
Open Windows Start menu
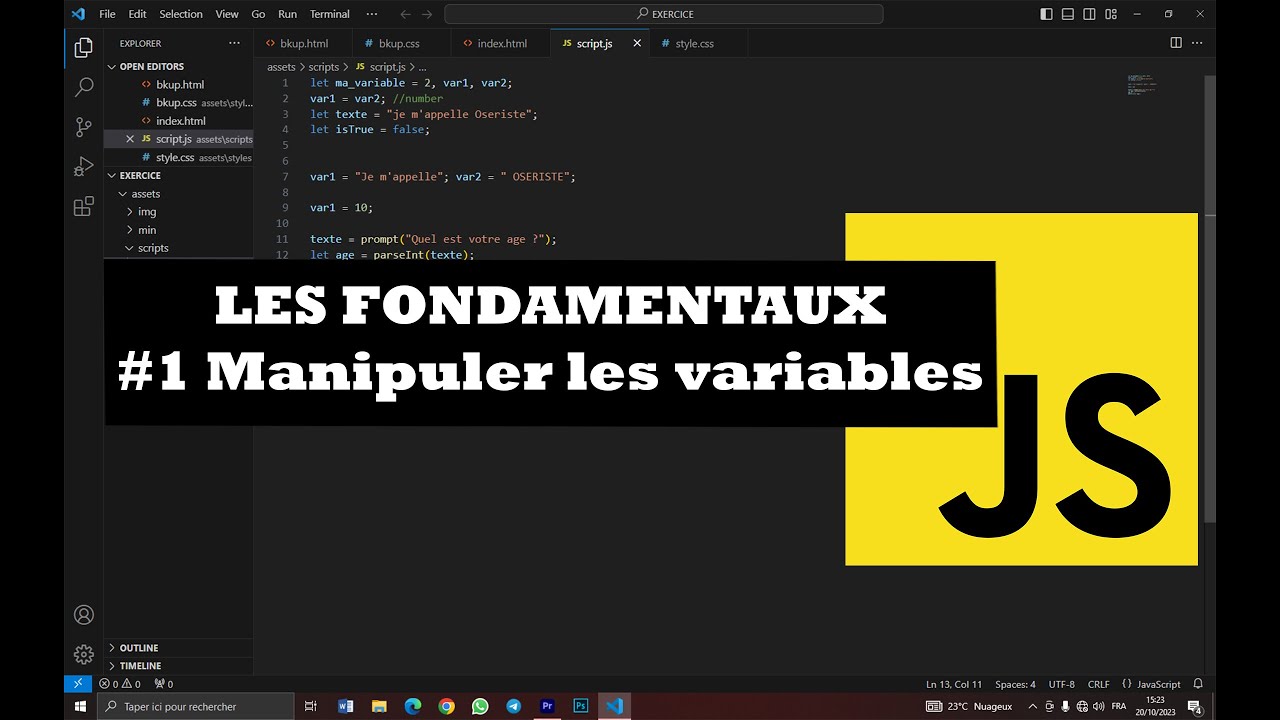[81, 706]
